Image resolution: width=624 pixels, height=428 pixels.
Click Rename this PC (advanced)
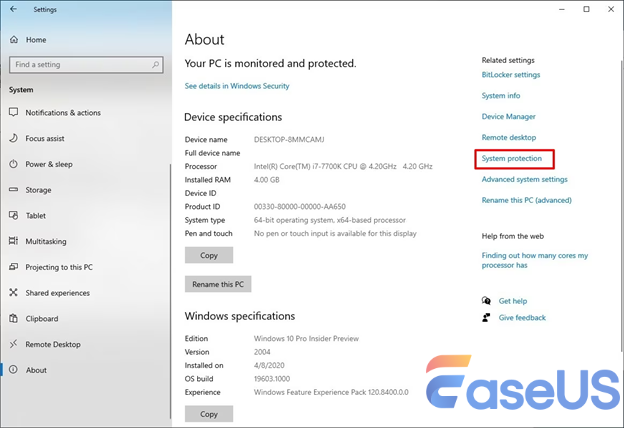[526, 200]
